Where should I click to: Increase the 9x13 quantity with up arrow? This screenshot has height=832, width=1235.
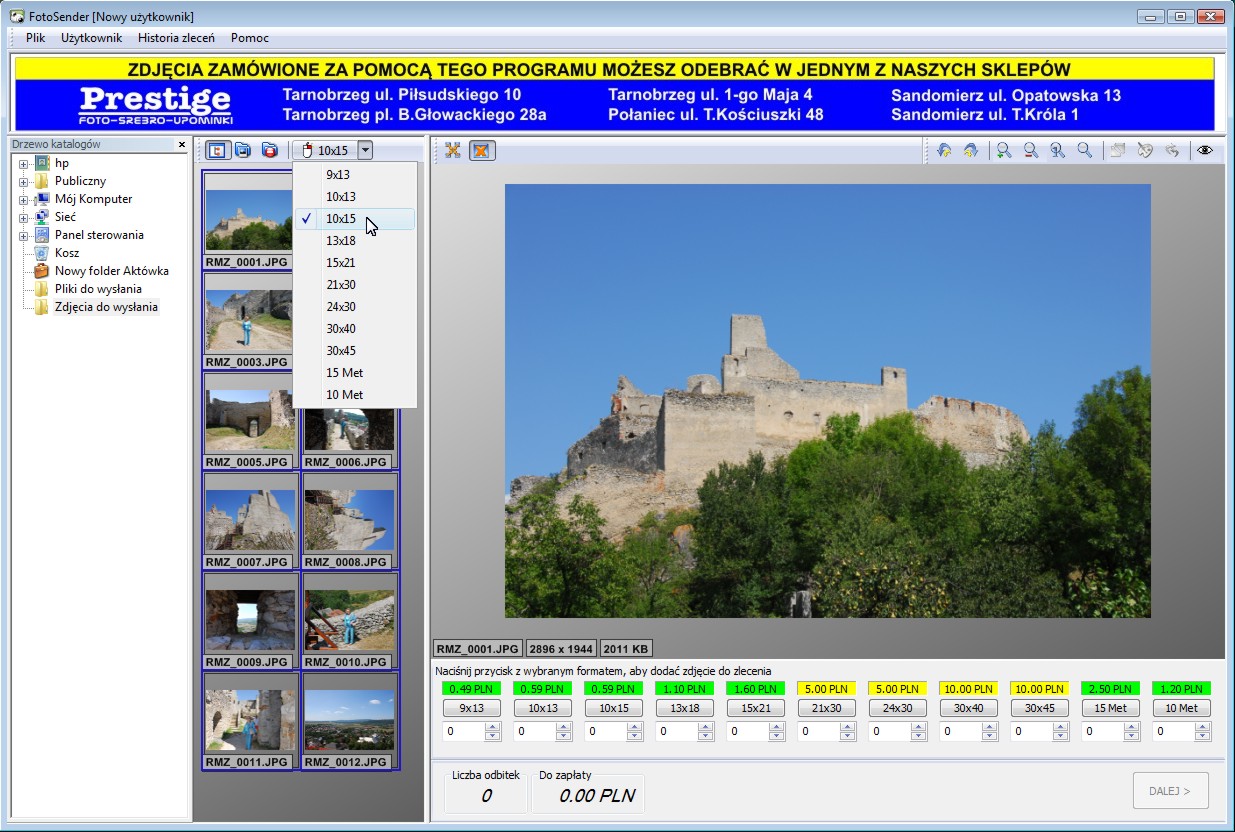tap(492, 728)
